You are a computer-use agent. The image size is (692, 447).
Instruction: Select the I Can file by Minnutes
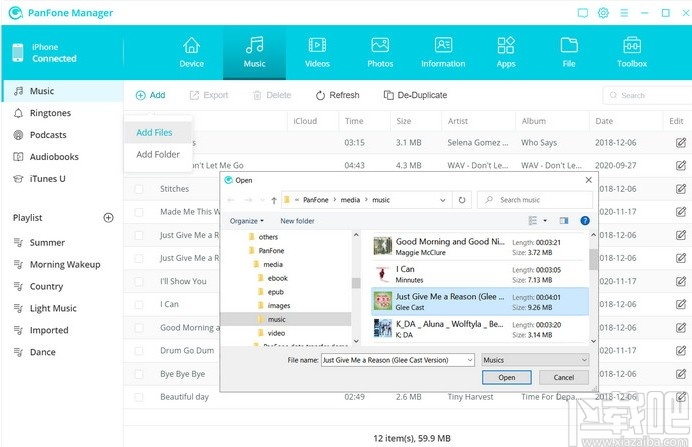[x=480, y=274]
